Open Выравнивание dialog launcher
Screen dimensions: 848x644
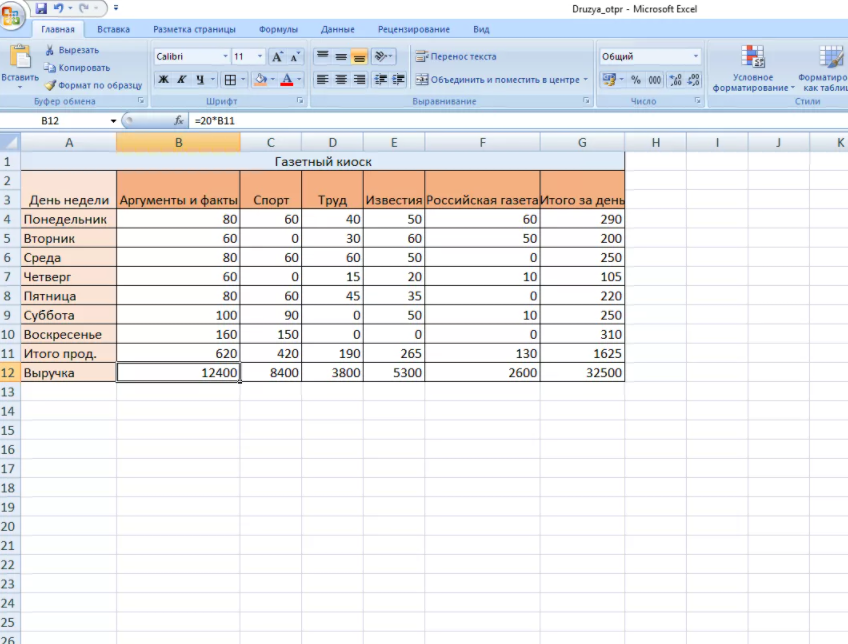586,101
